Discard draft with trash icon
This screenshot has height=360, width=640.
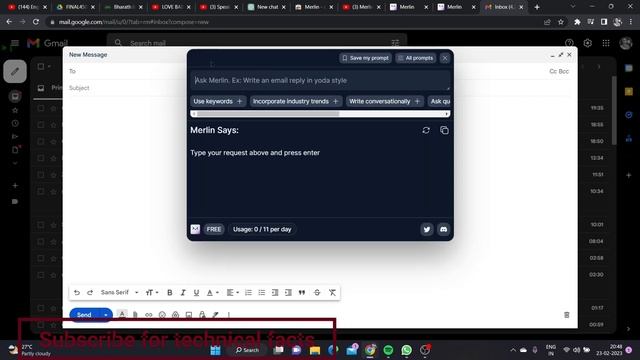tap(567, 315)
